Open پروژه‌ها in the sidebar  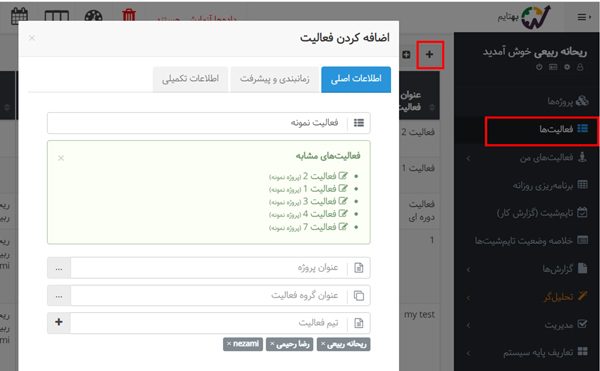coord(568,101)
